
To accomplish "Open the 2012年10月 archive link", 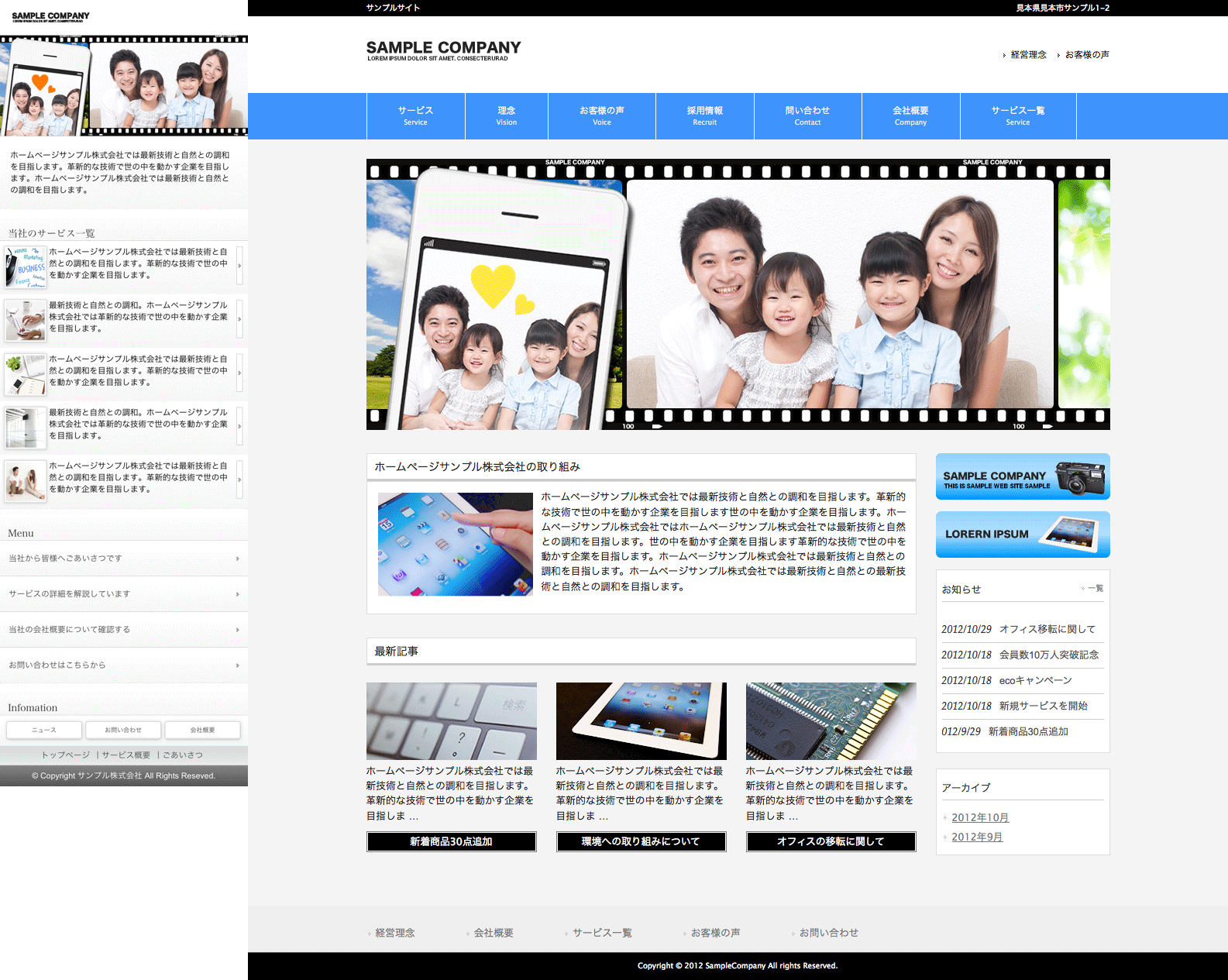I will 980,818.
